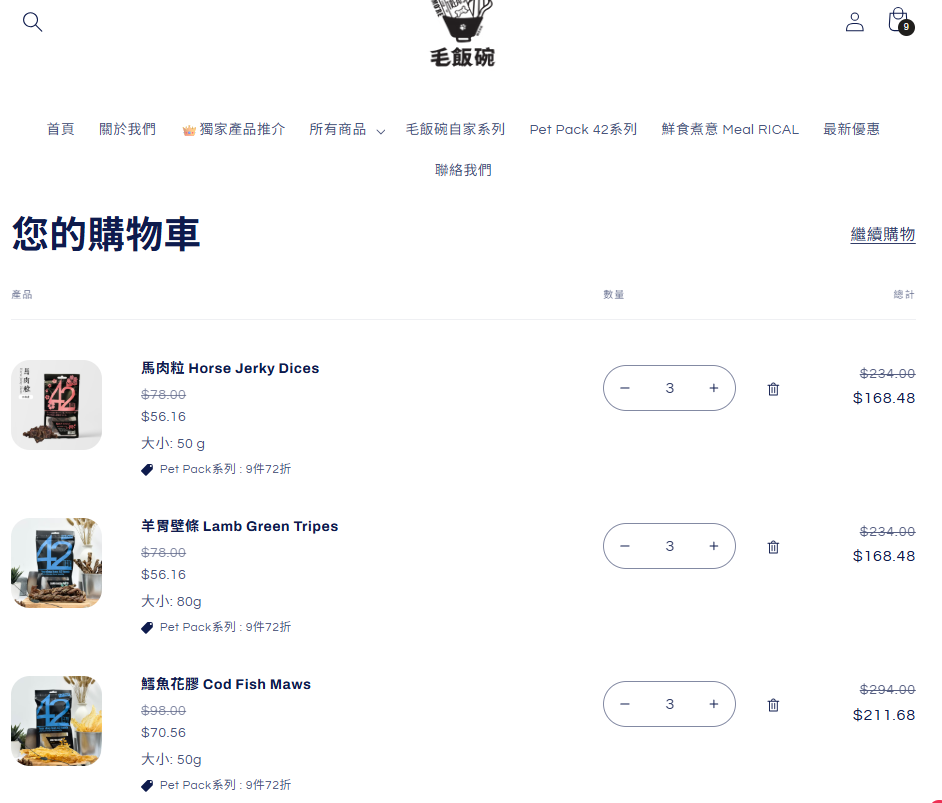
Task: Open the search magnifier icon
Action: tap(32, 22)
